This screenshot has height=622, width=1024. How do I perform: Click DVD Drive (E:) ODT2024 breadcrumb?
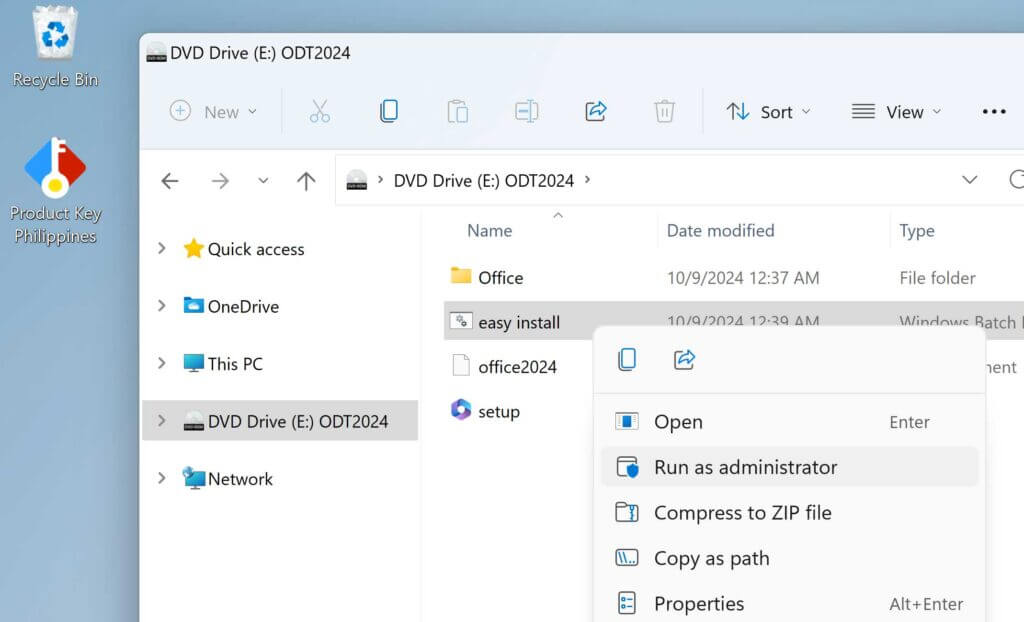click(x=483, y=180)
